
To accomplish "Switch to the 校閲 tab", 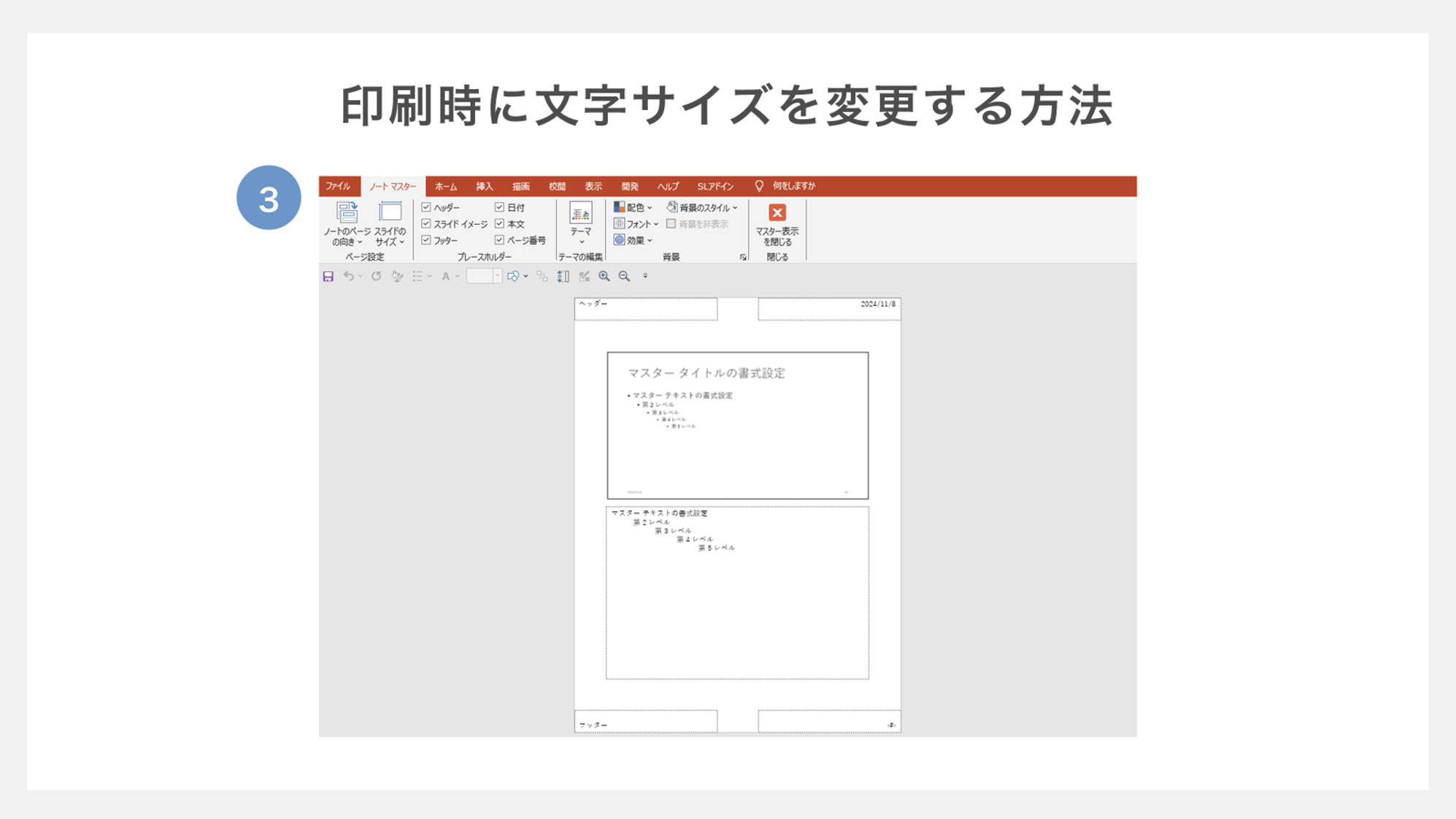I will pyautogui.click(x=557, y=186).
